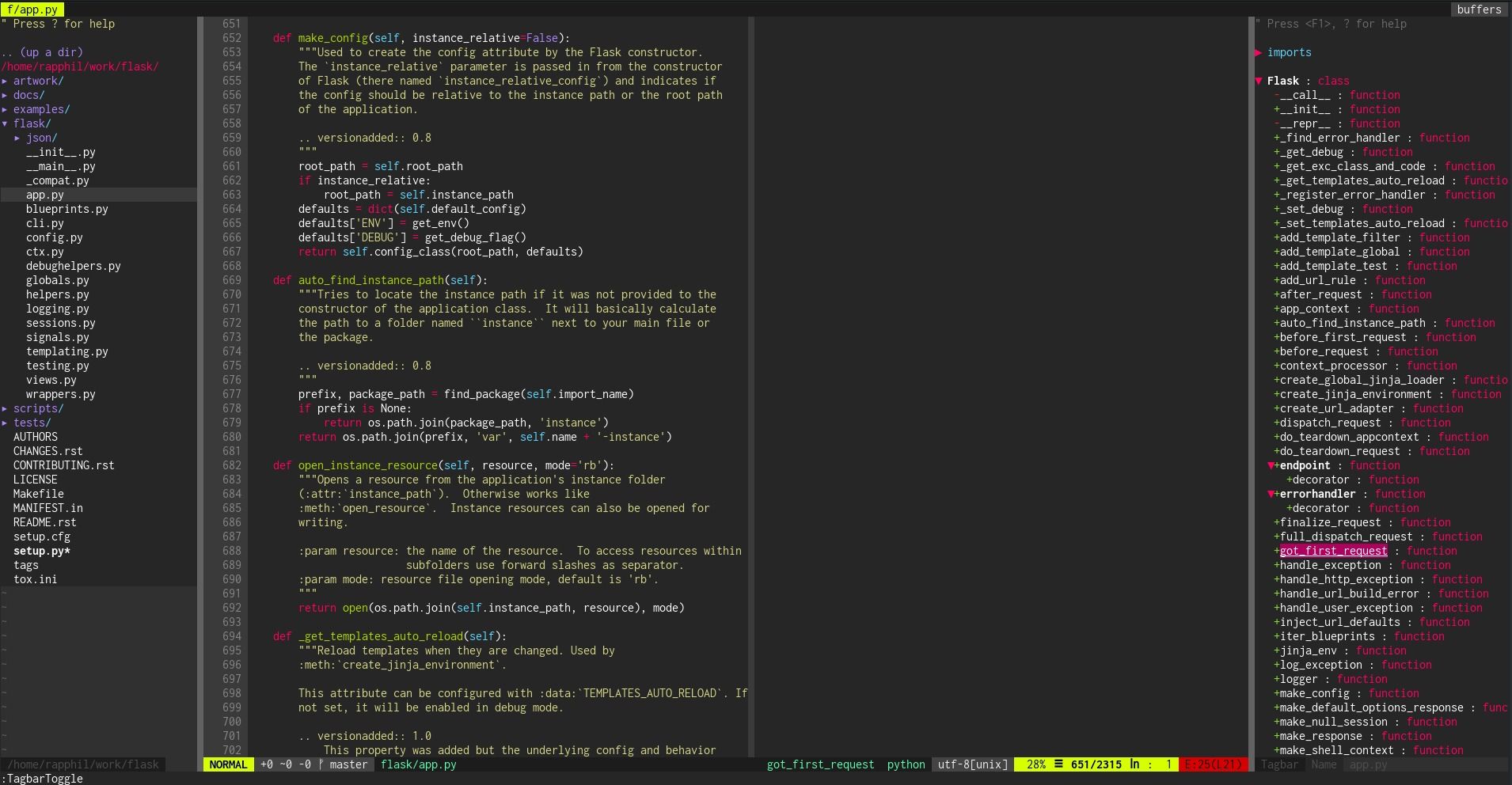This screenshot has width=1512, height=785.
Task: Open blueprints.py from the file tree
Action: [x=66, y=209]
